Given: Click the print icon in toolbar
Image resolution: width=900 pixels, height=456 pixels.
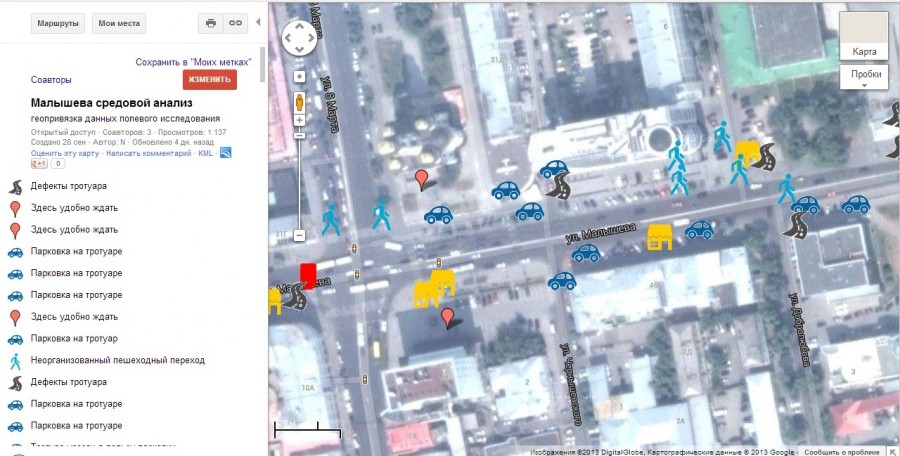Looking at the screenshot, I should pyautogui.click(x=211, y=22).
